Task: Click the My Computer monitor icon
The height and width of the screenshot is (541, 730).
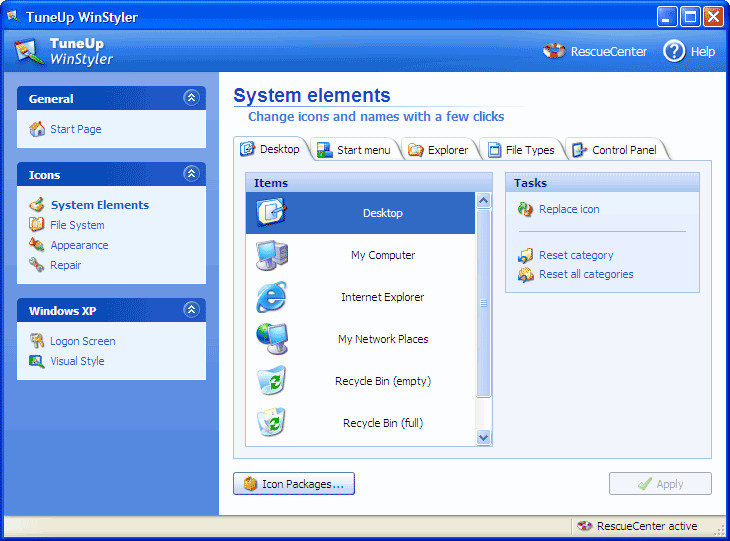Action: tap(272, 255)
